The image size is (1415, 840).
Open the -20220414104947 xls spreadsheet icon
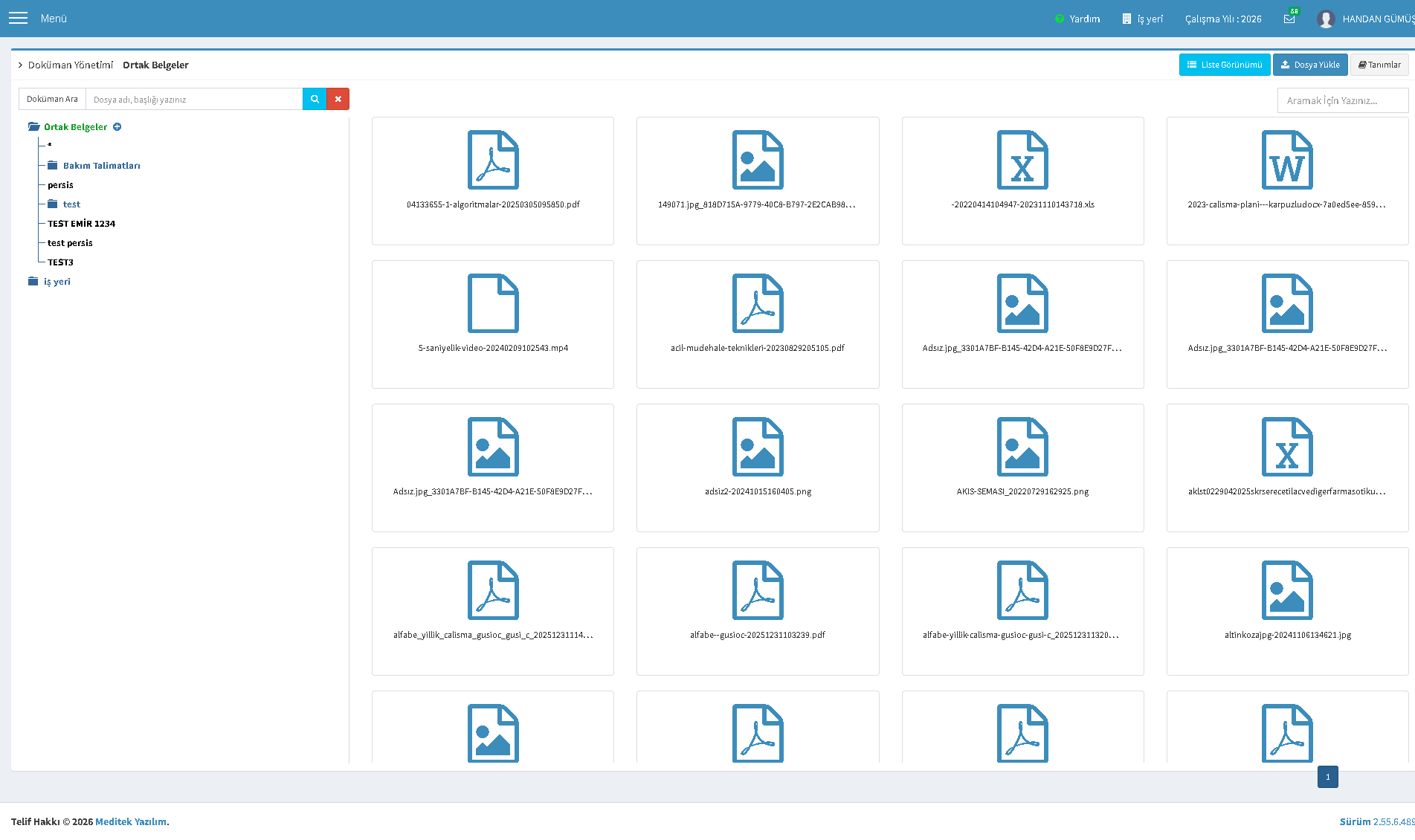pos(1022,160)
